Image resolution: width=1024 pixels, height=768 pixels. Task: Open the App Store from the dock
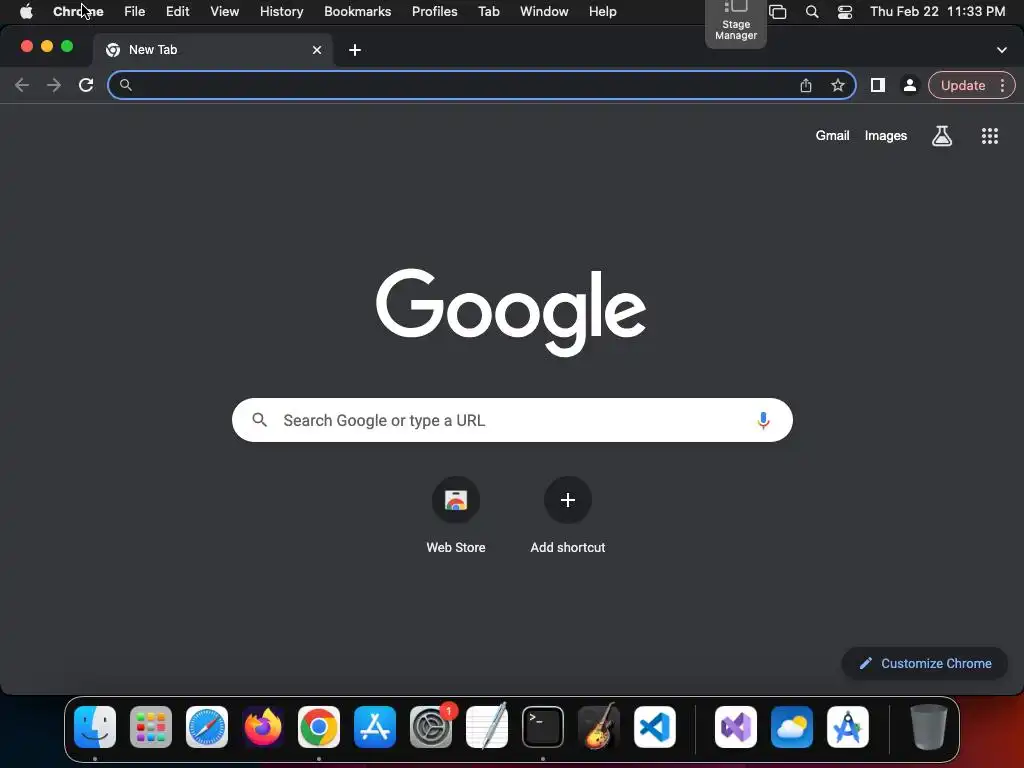(x=375, y=726)
